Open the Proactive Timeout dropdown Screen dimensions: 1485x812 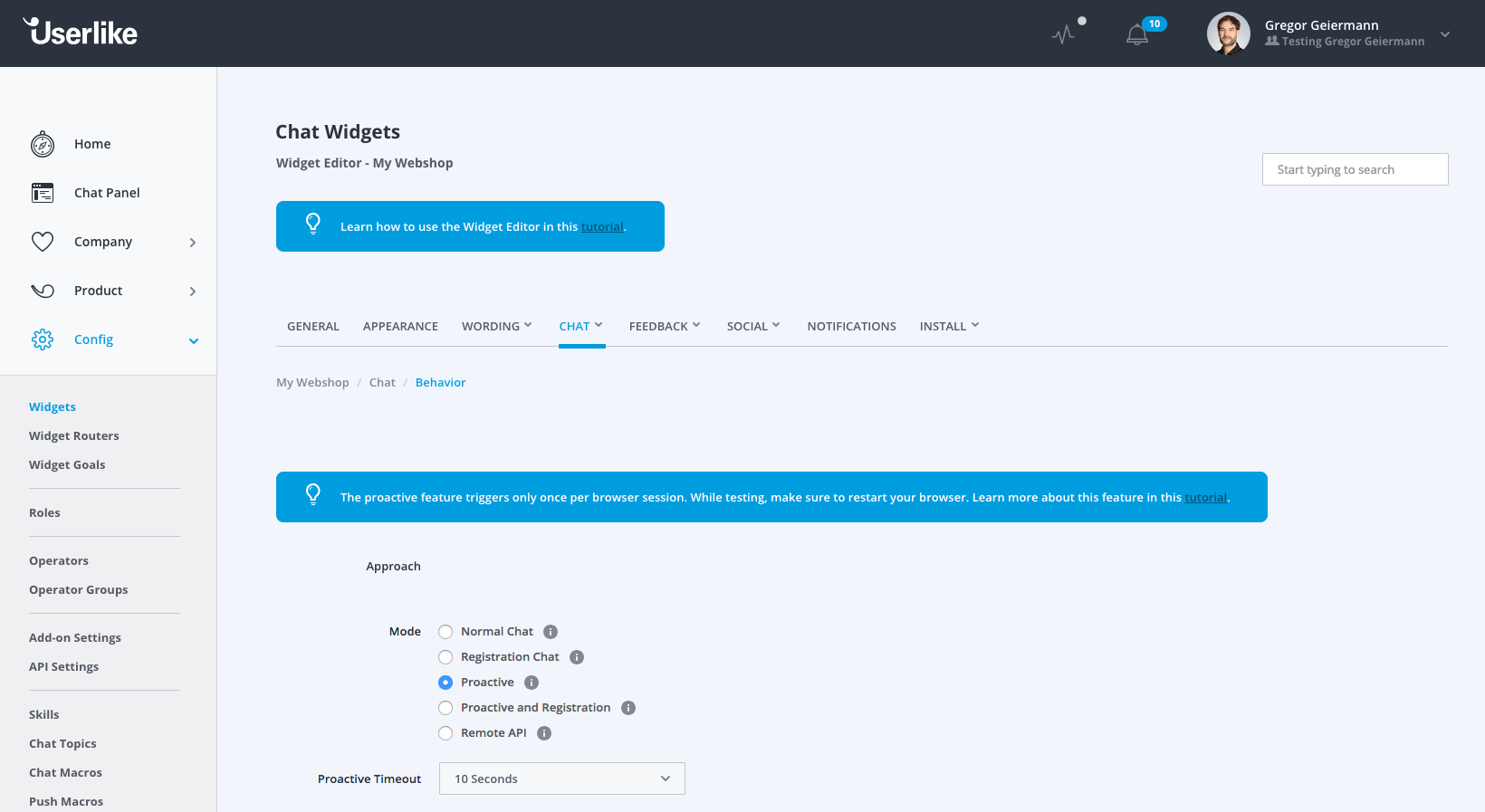[x=562, y=779]
